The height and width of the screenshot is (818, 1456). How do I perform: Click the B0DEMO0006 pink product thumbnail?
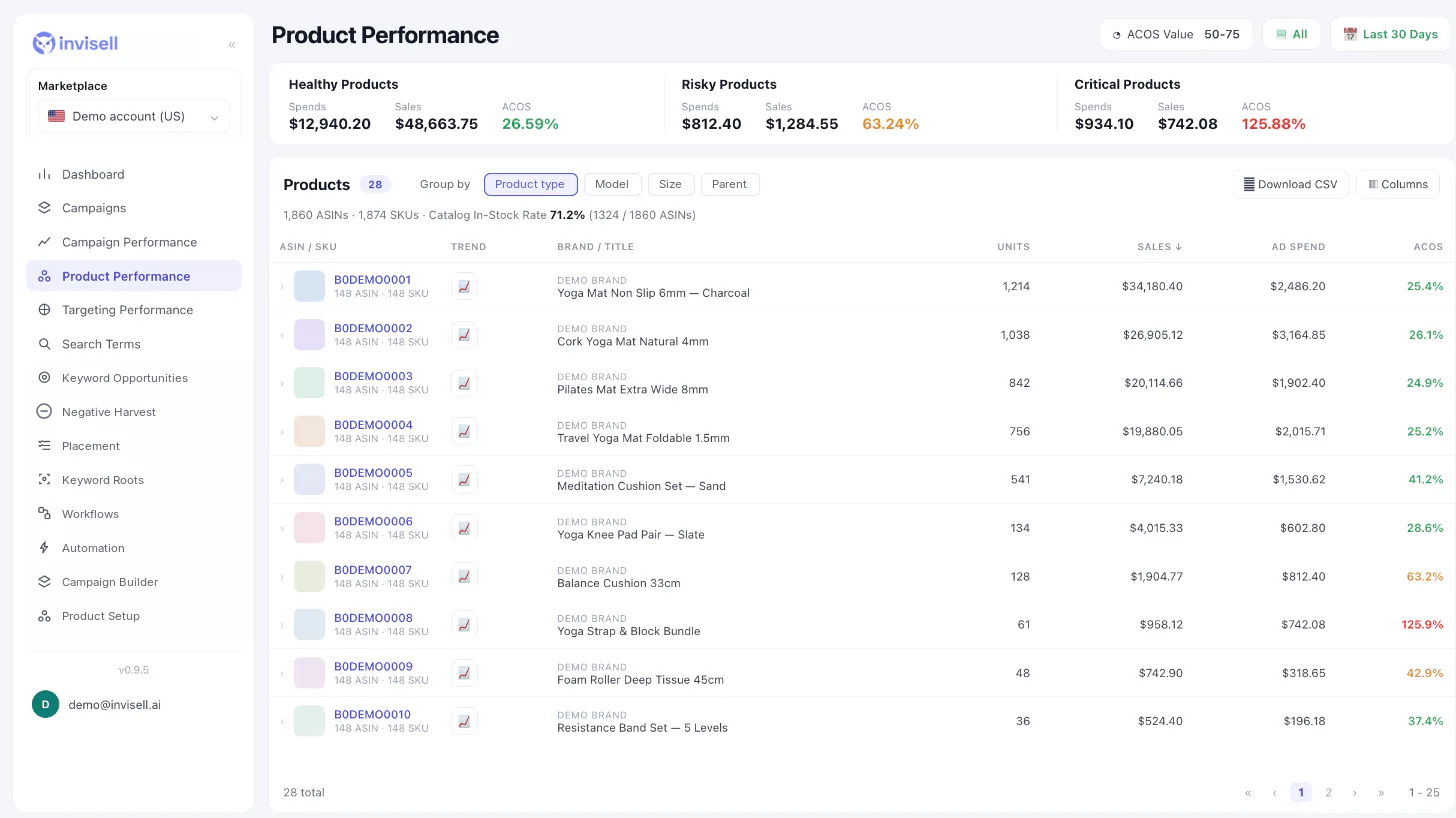pos(309,528)
